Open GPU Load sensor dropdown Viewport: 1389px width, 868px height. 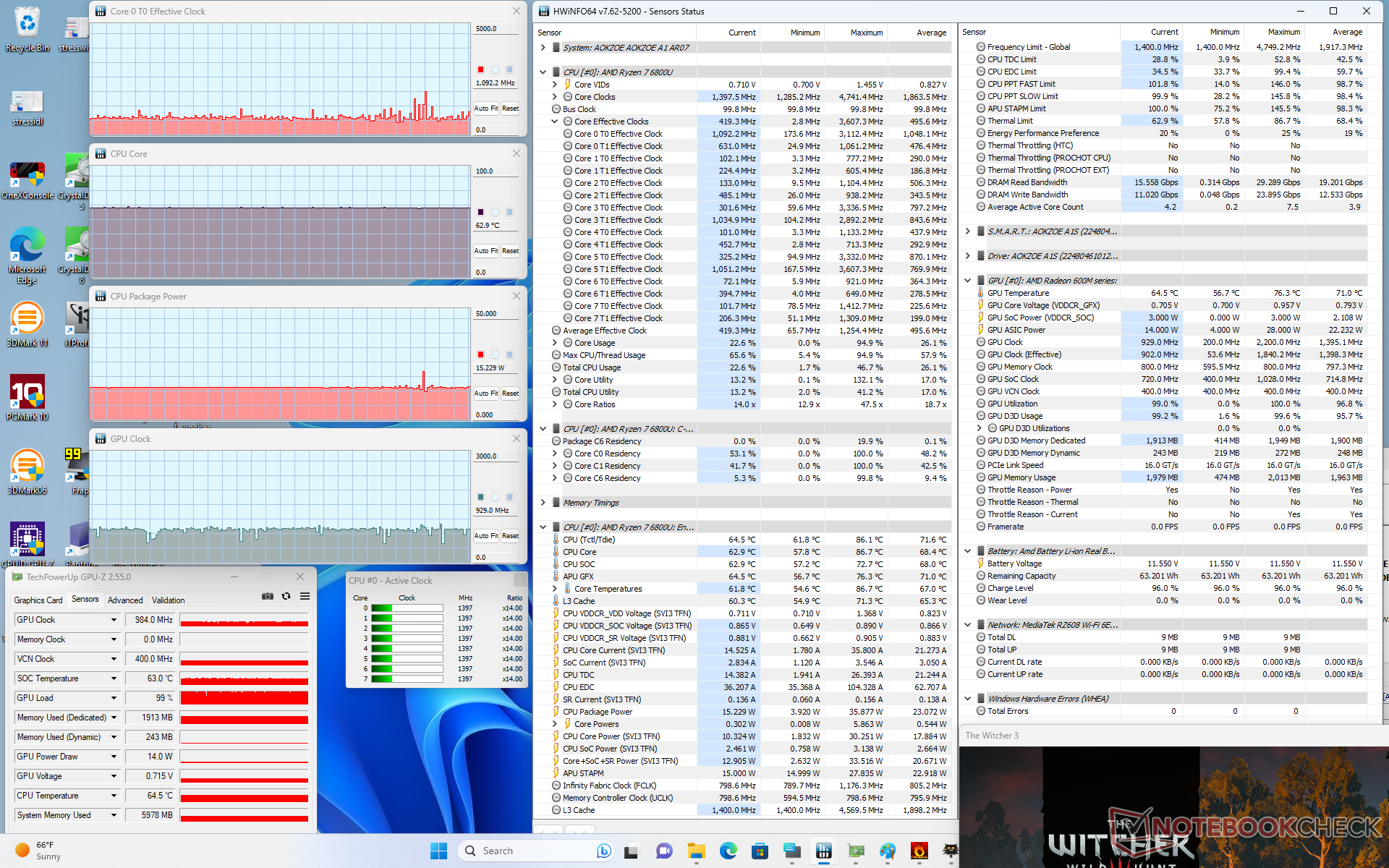[114, 698]
